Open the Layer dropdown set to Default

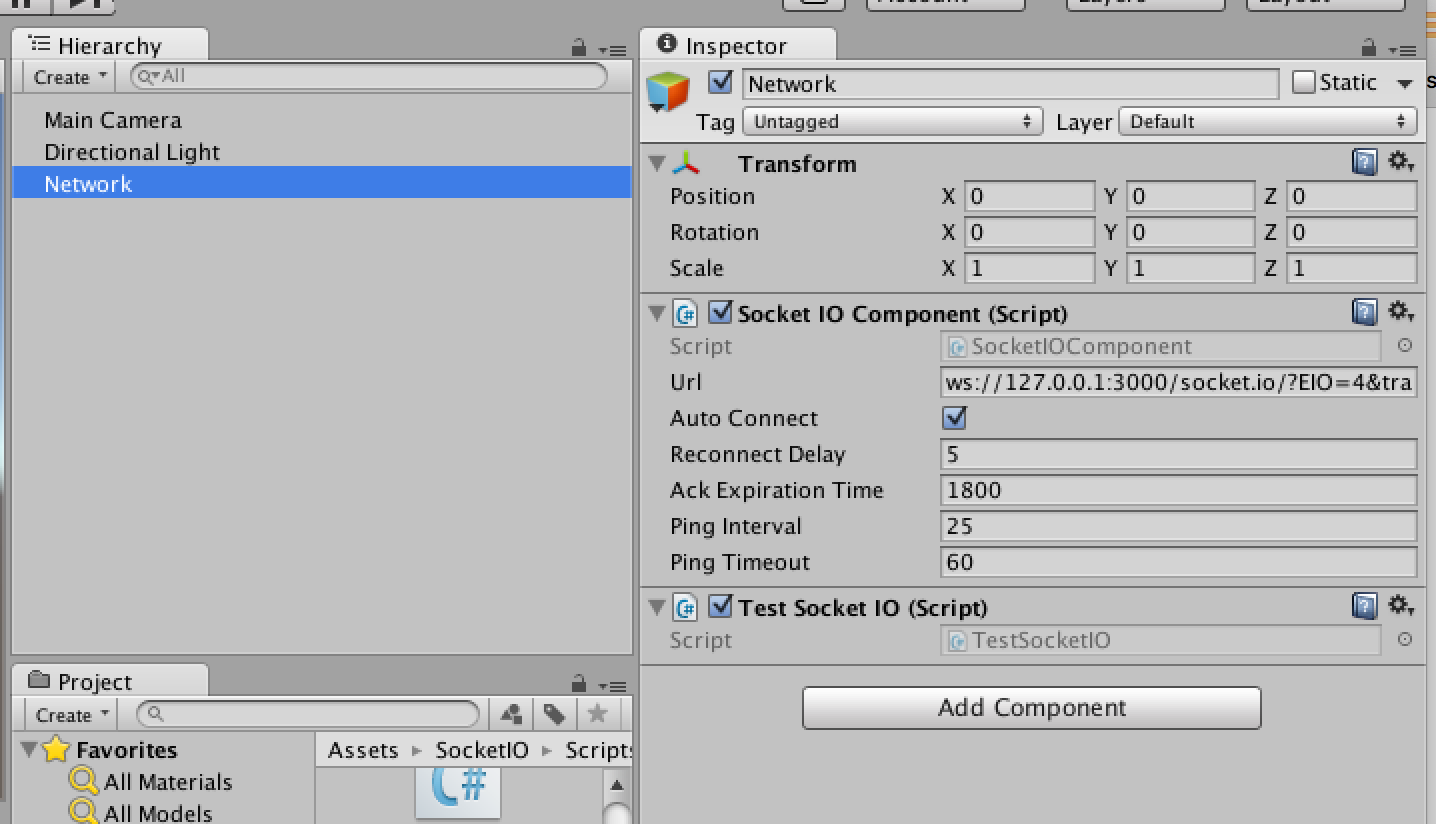point(1267,121)
